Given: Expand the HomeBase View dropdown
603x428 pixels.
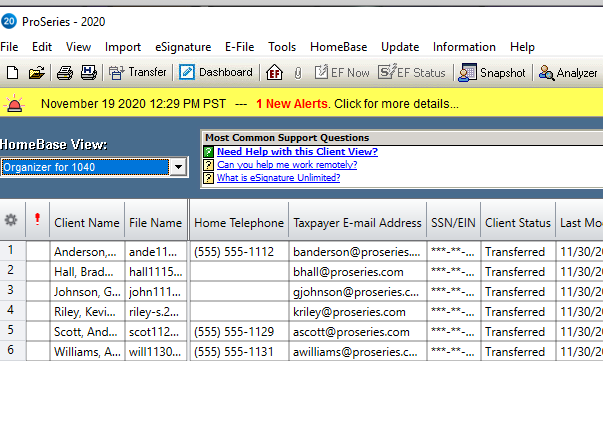Looking at the screenshot, I should [x=178, y=167].
